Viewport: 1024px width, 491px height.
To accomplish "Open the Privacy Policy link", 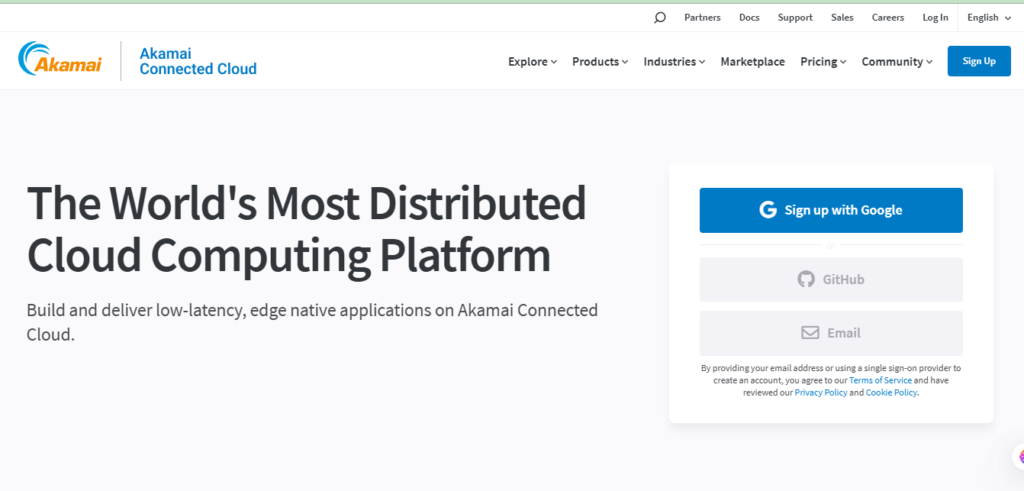I will pos(821,393).
